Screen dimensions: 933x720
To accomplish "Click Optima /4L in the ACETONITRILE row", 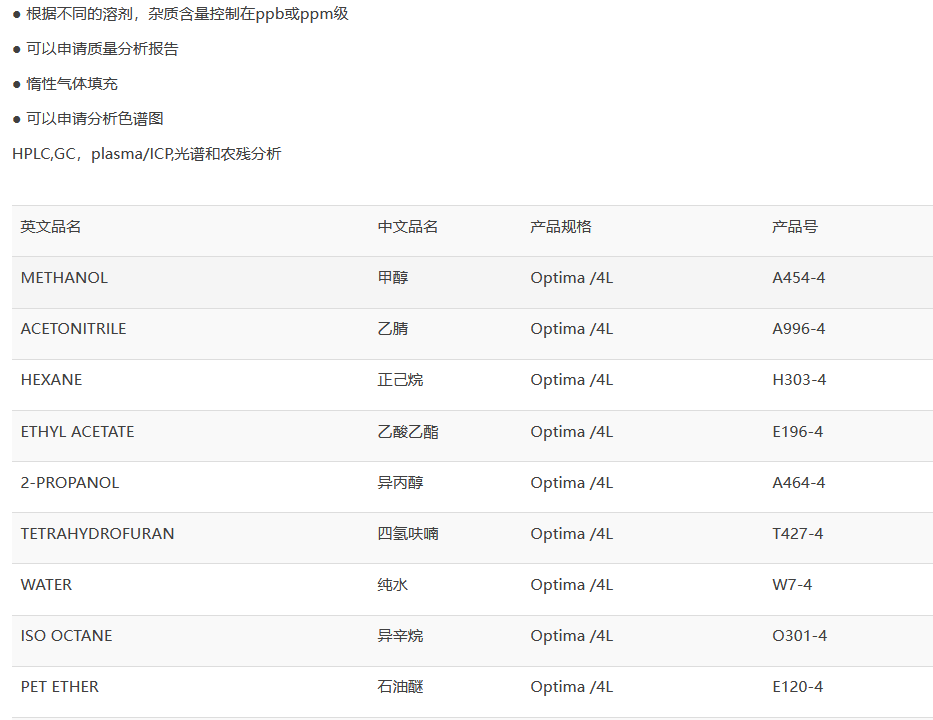I will [x=572, y=329].
